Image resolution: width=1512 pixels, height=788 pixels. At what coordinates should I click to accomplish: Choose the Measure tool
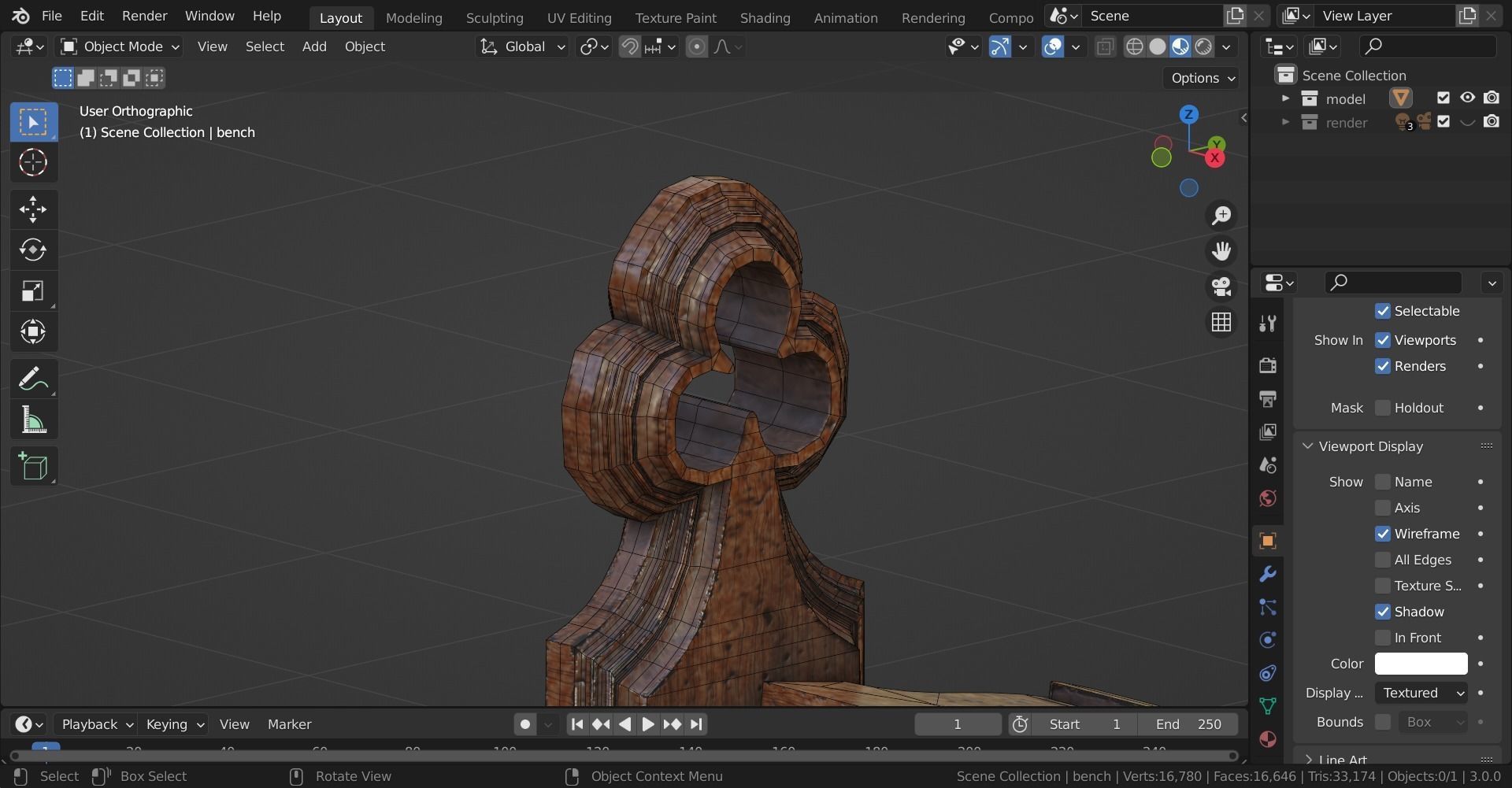tap(33, 420)
